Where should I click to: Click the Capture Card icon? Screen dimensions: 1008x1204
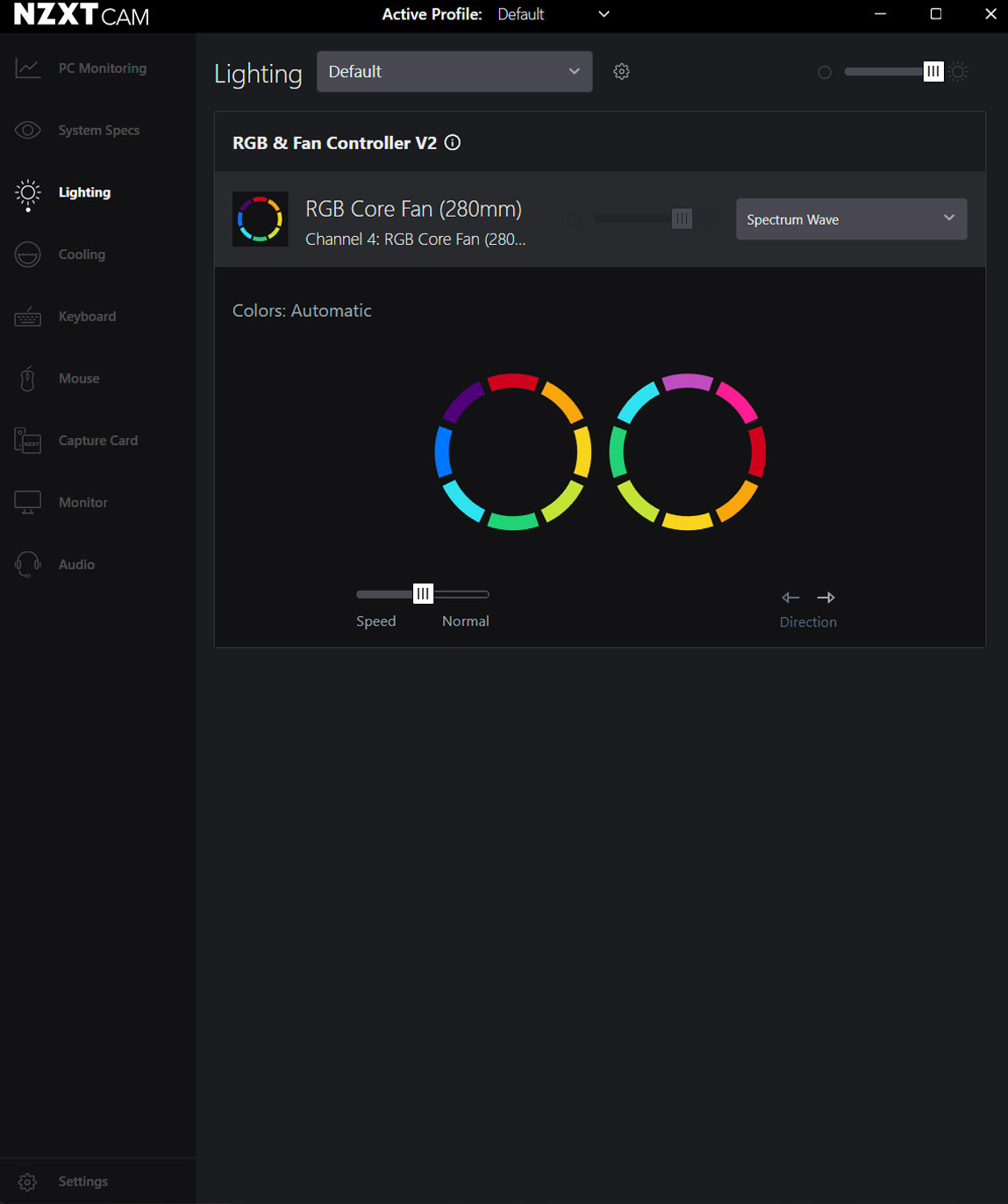click(x=28, y=441)
